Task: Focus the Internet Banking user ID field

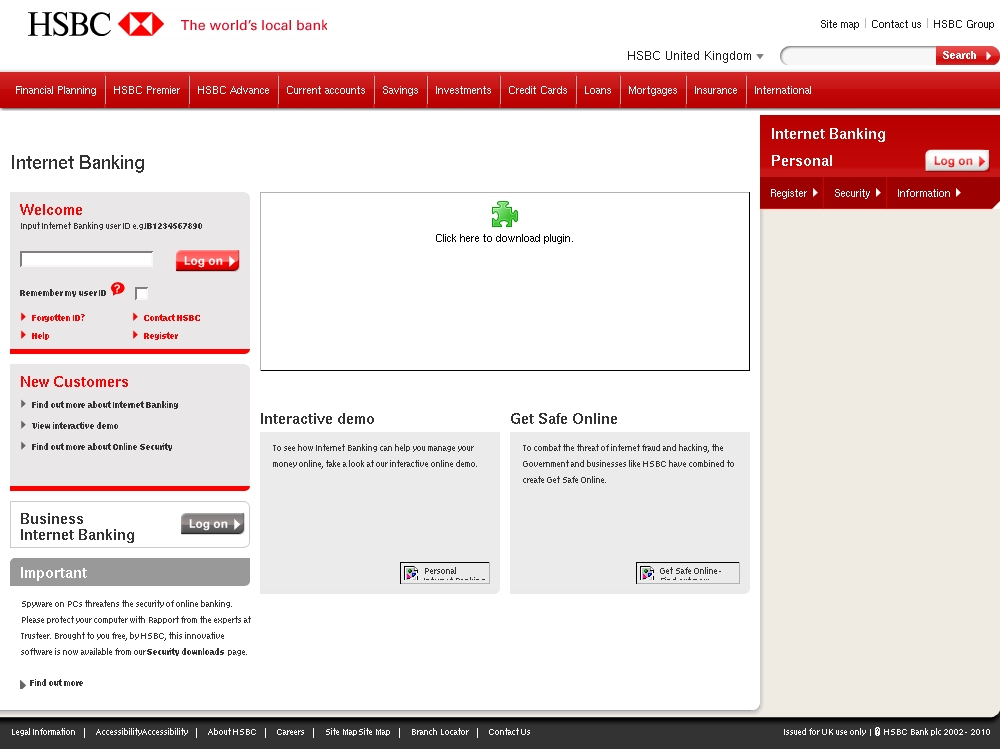Action: point(87,259)
